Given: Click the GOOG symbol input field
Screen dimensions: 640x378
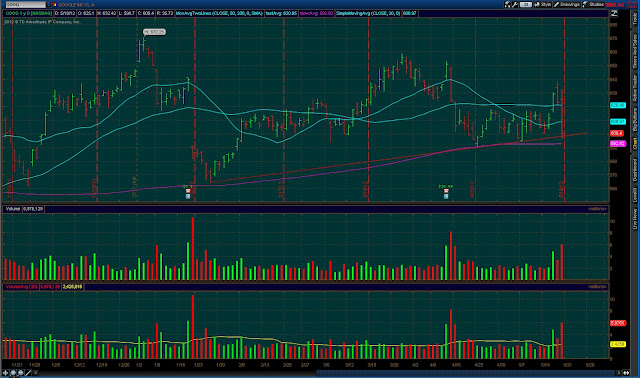Looking at the screenshot, I should tap(25, 4).
